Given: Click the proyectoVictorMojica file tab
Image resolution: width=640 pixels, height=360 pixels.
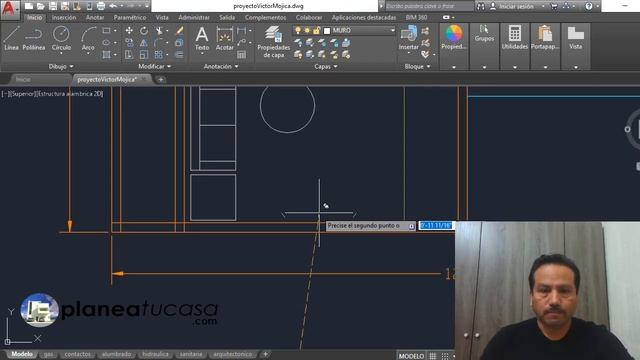Looking at the screenshot, I should pos(107,80).
